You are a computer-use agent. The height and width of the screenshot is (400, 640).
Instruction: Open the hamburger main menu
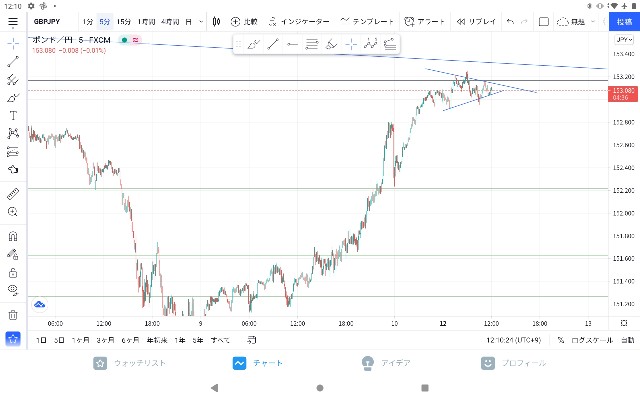[13, 22]
